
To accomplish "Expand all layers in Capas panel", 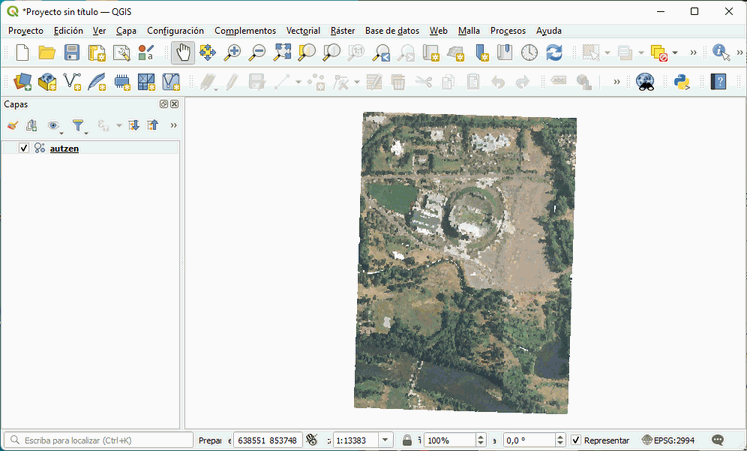I will [134, 125].
